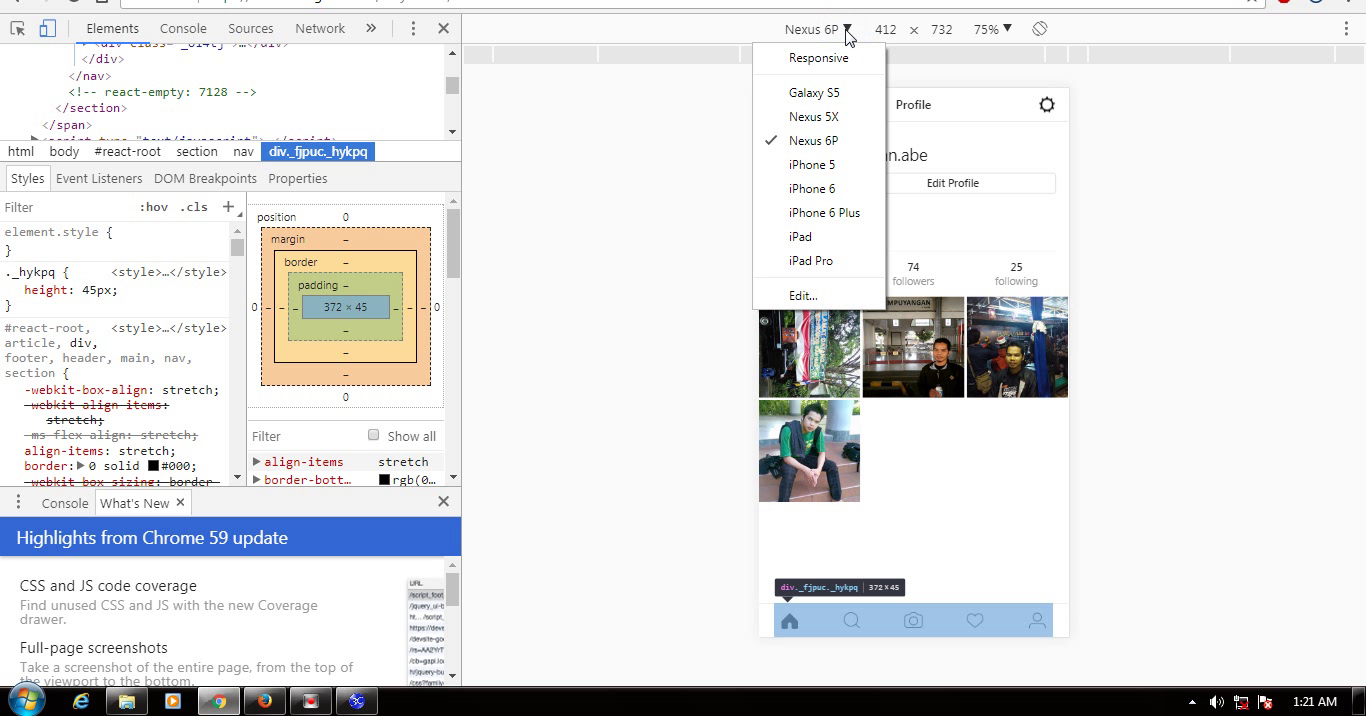Expand the border shorthand triangle
The image size is (1366, 716).
(80, 466)
